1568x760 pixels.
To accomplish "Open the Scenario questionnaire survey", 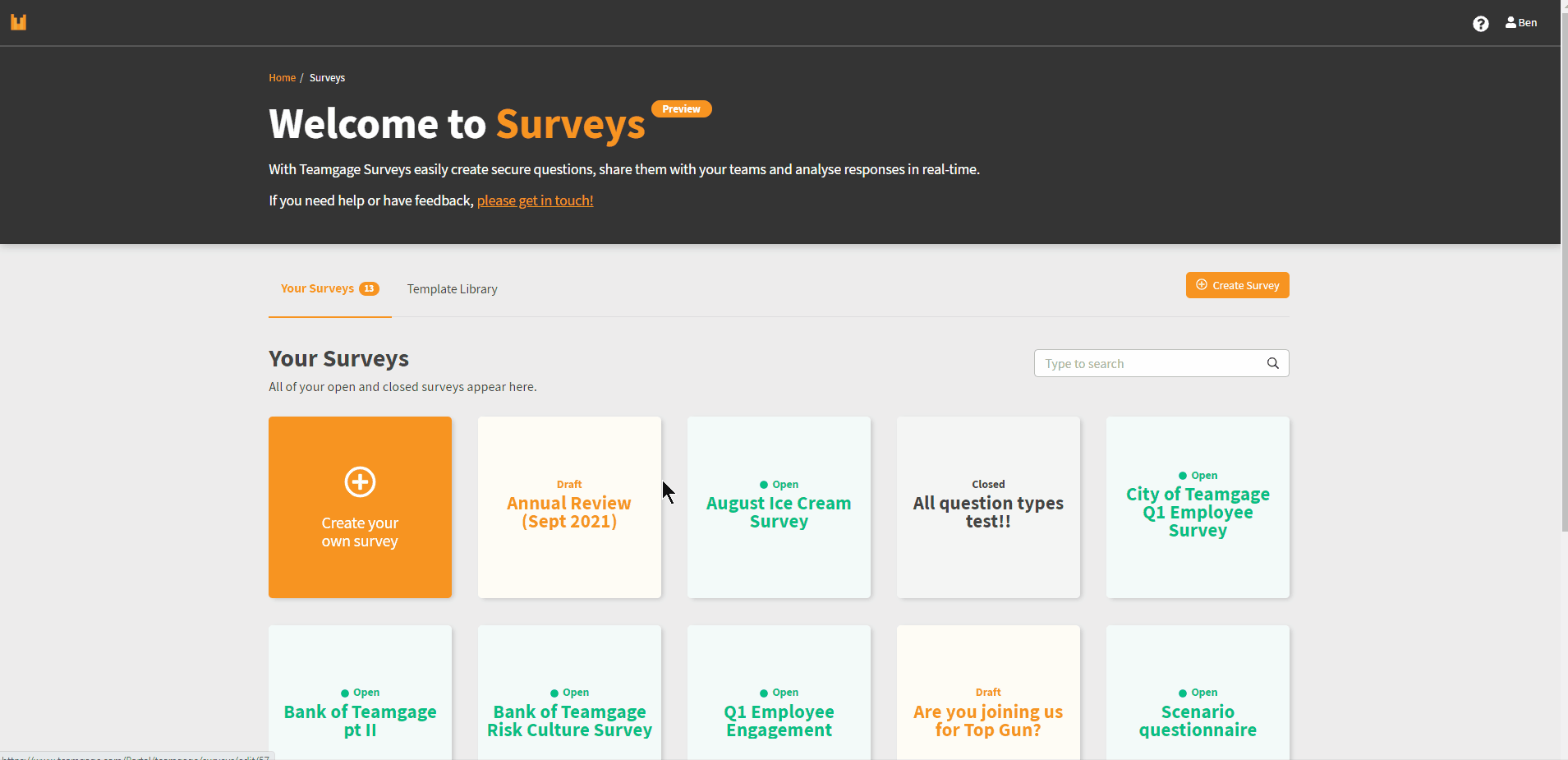I will click(x=1198, y=693).
